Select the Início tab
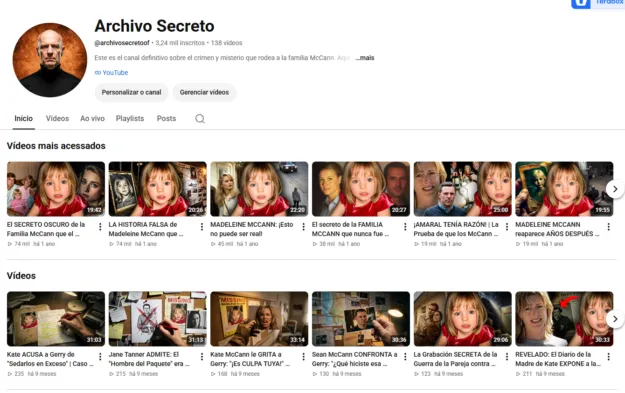Viewport: 625px width, 393px height. 24,118
